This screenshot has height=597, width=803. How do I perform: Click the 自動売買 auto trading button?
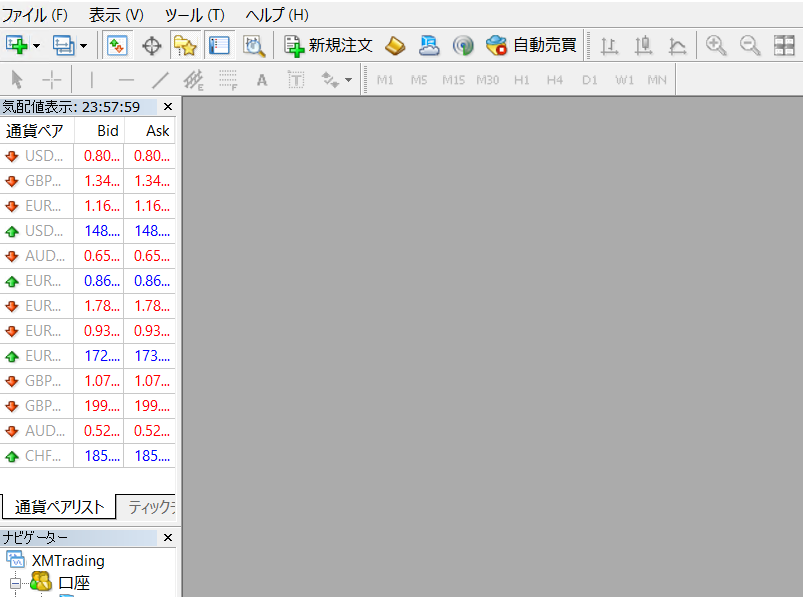531,45
